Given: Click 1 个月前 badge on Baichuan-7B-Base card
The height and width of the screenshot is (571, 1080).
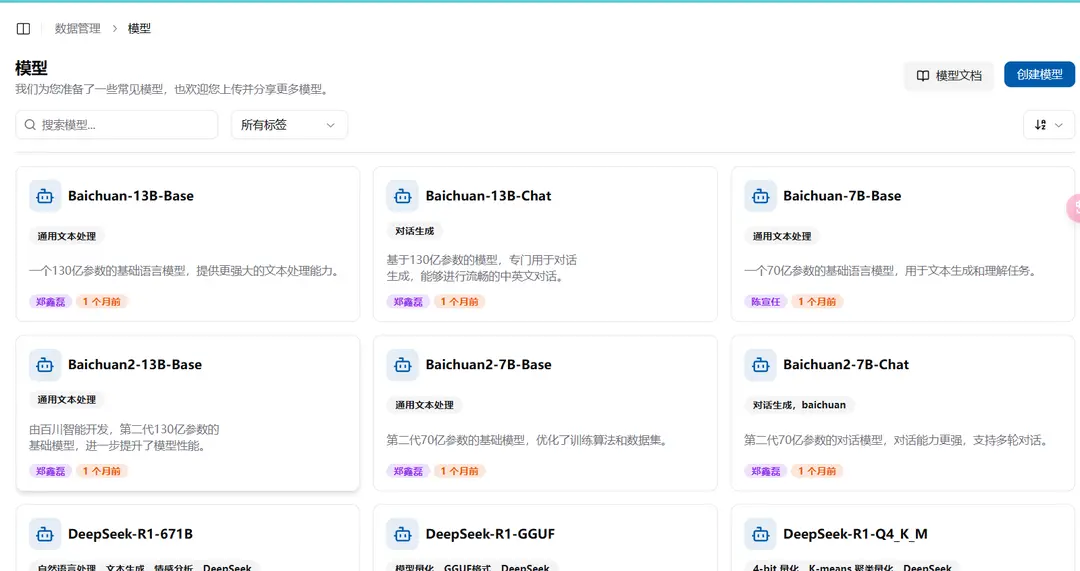Looking at the screenshot, I should [x=817, y=302].
